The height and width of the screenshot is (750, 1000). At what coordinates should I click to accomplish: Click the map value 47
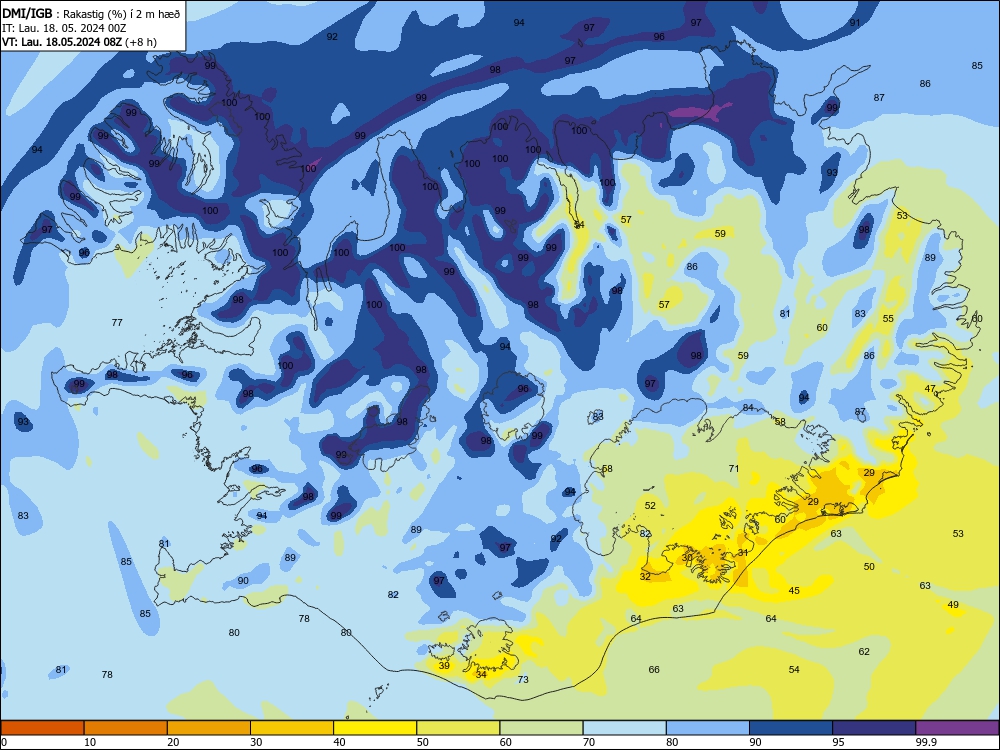point(930,389)
